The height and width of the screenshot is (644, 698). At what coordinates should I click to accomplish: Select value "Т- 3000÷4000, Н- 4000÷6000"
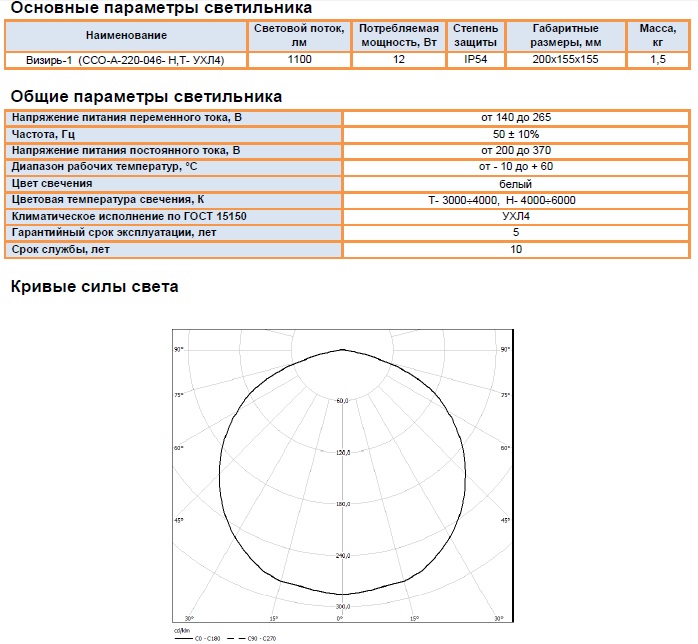tap(502, 200)
